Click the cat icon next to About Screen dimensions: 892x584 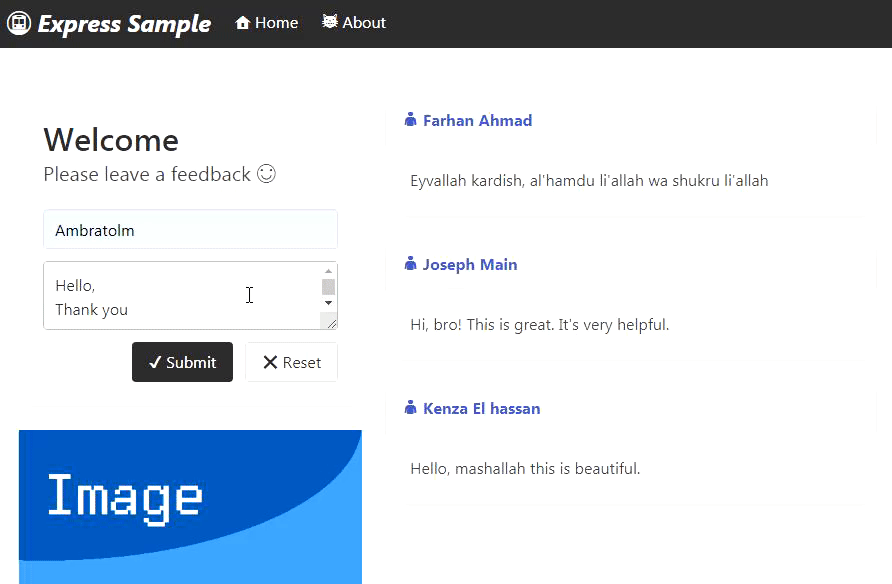330,22
